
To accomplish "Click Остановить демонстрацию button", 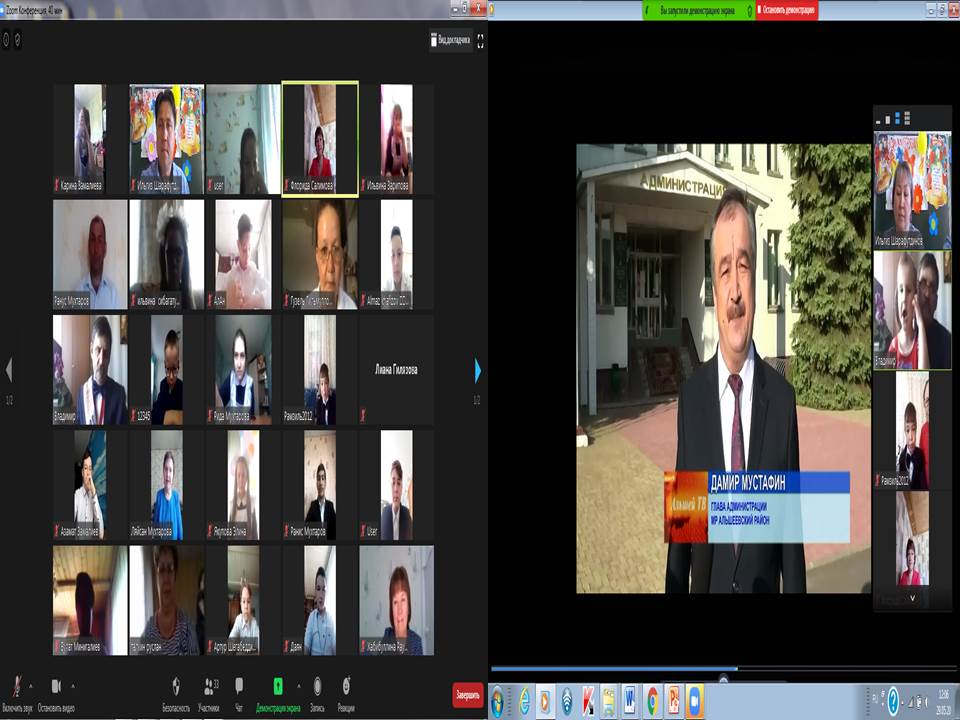I will click(x=786, y=9).
